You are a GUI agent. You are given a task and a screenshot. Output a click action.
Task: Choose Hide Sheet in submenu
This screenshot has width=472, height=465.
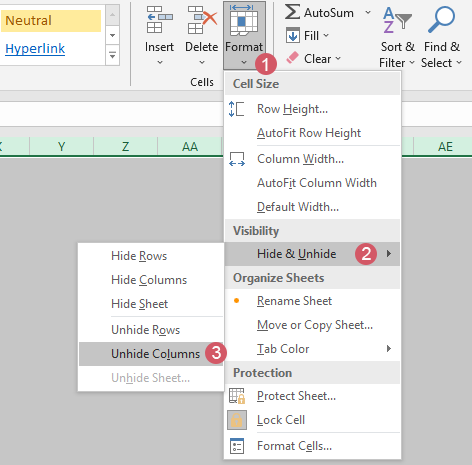pyautogui.click(x=151, y=304)
